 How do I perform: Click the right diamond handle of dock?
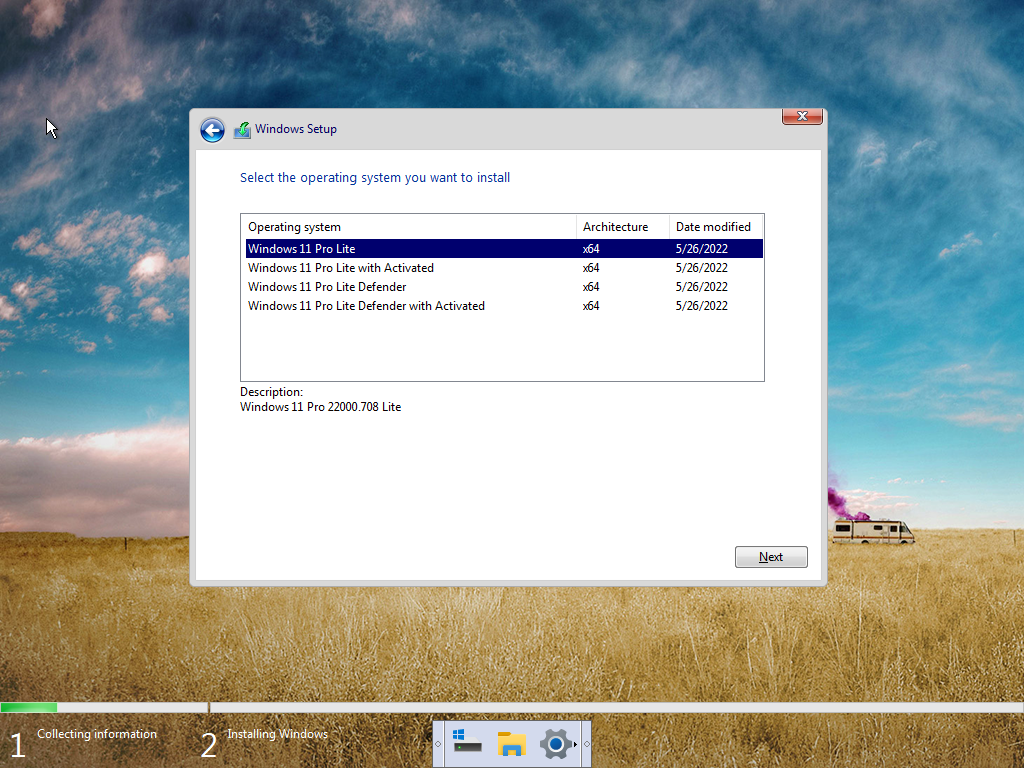tap(586, 744)
